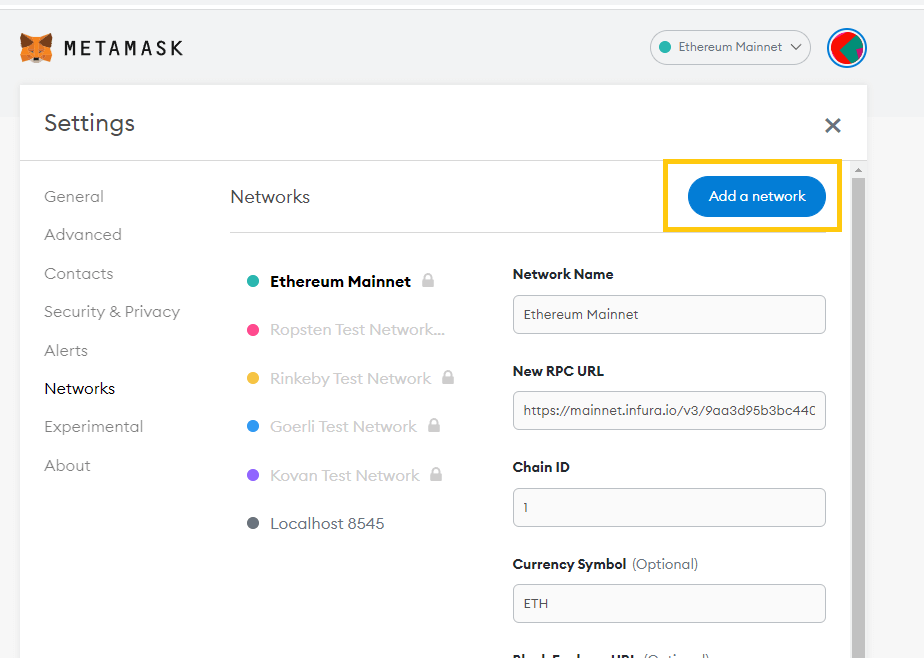Image resolution: width=924 pixels, height=658 pixels.
Task: Click the Settings title text
Action: (x=90, y=123)
